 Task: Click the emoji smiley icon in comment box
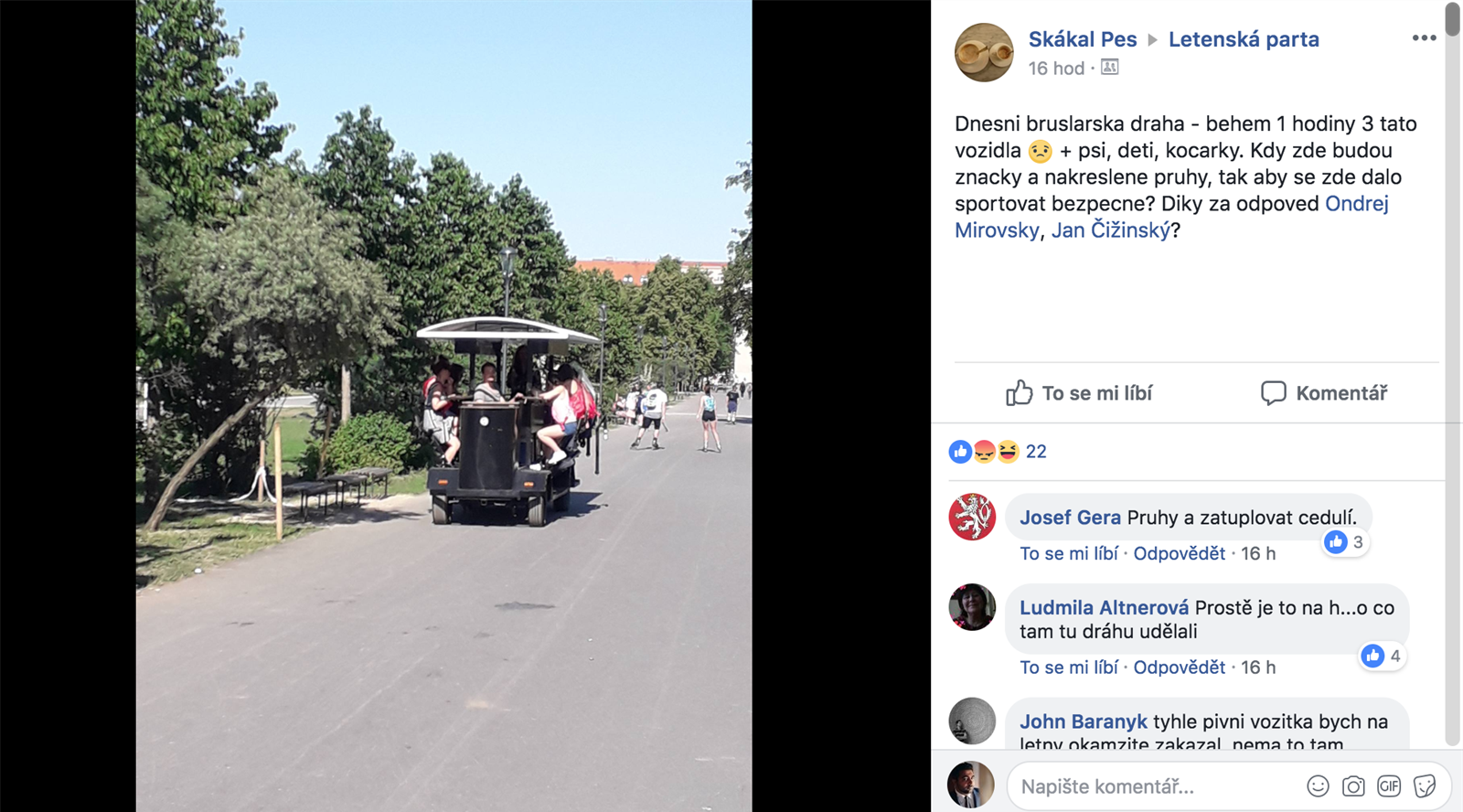point(1318,785)
